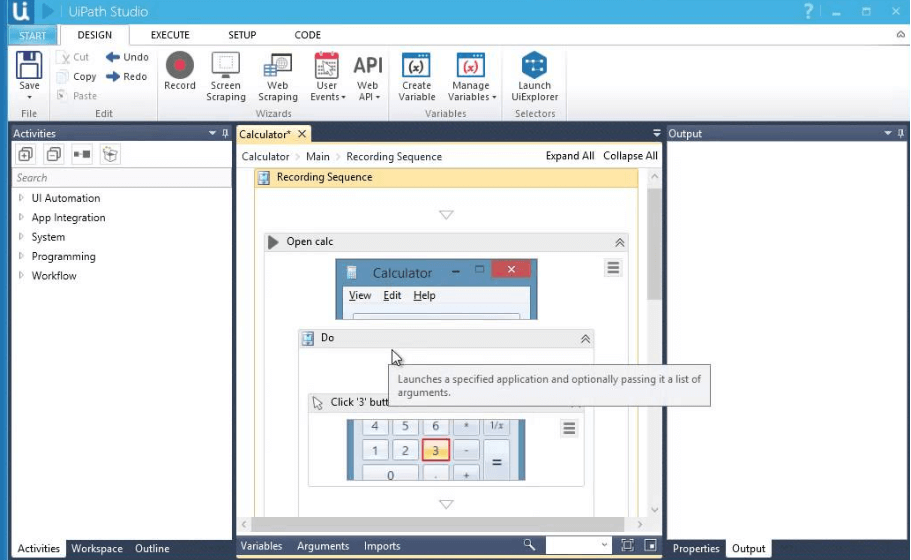Screen dimensions: 911x560
Task: Open the Save dropdown arrow
Action: tap(29, 97)
